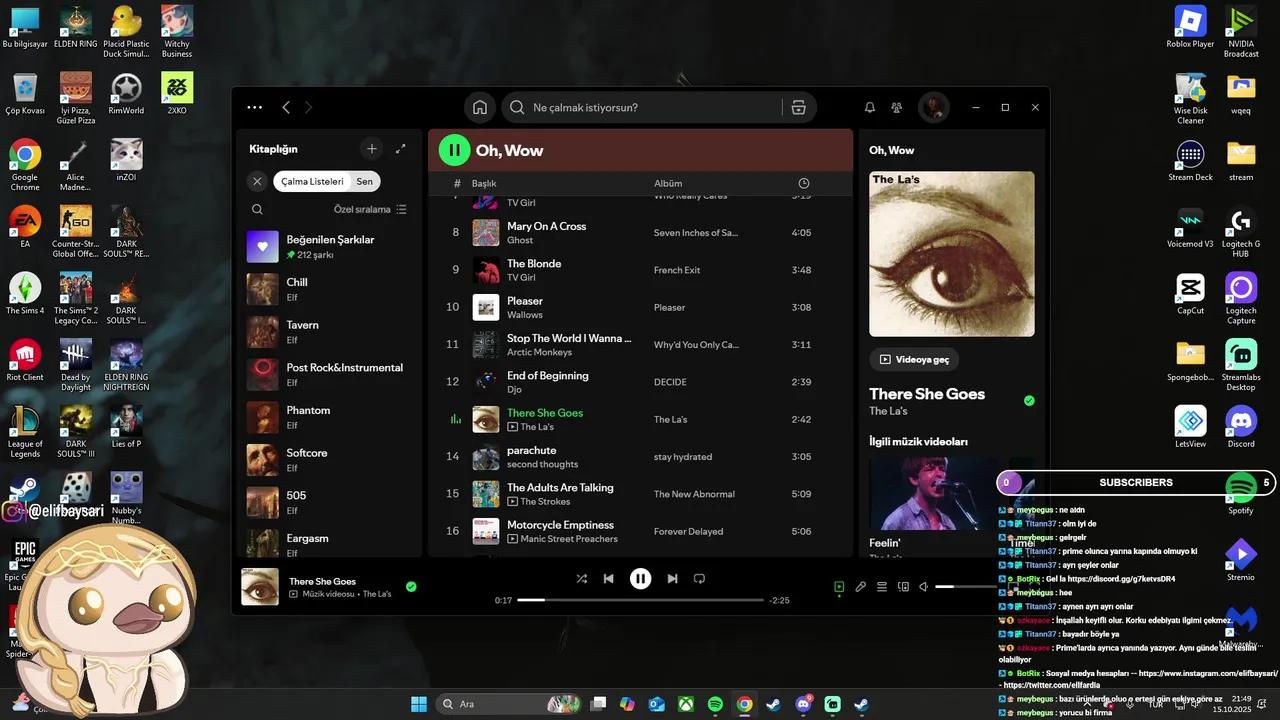
Task: Sort tracks by the Albüm column header
Action: pos(668,183)
